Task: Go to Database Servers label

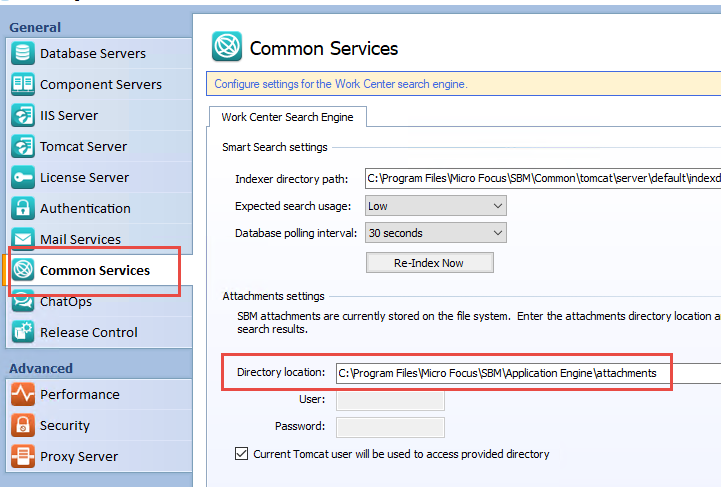Action: (93, 54)
